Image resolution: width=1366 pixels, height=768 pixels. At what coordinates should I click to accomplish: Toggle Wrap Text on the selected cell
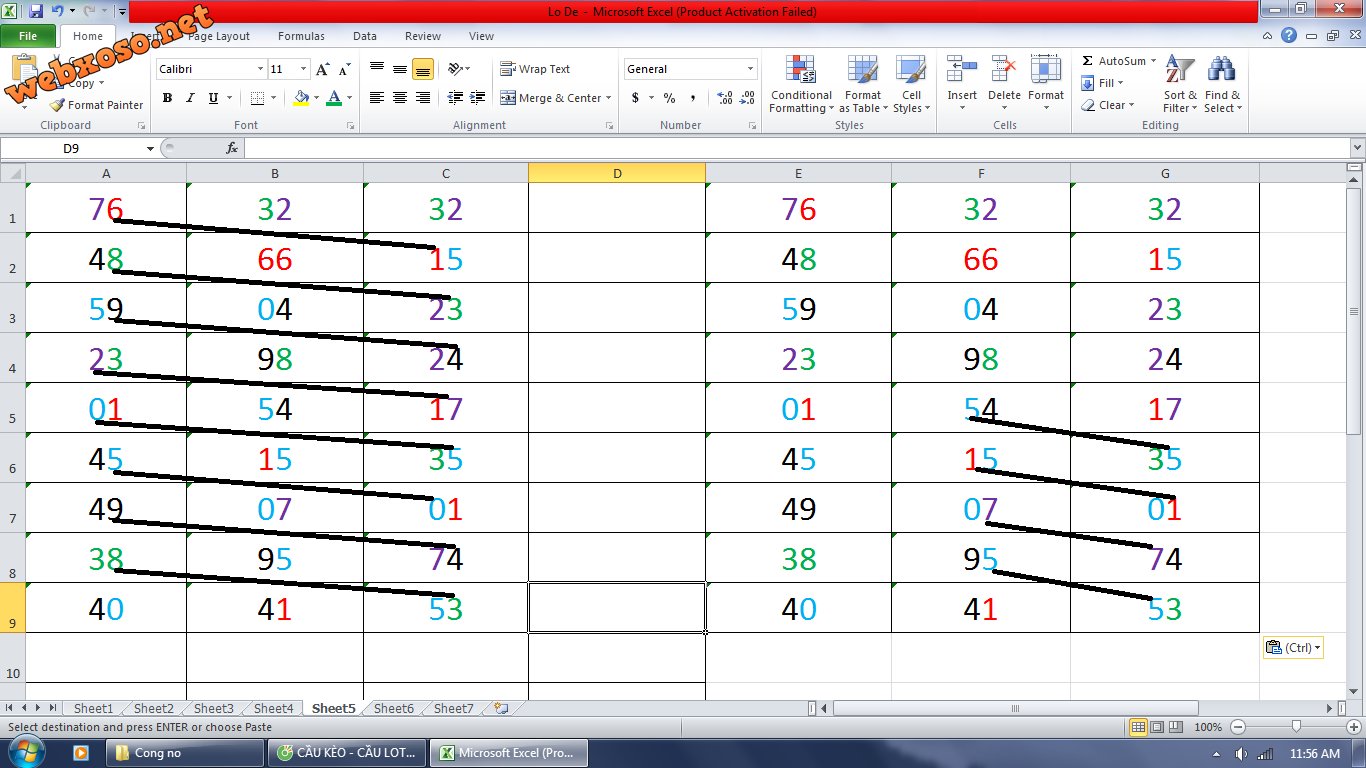(x=535, y=69)
